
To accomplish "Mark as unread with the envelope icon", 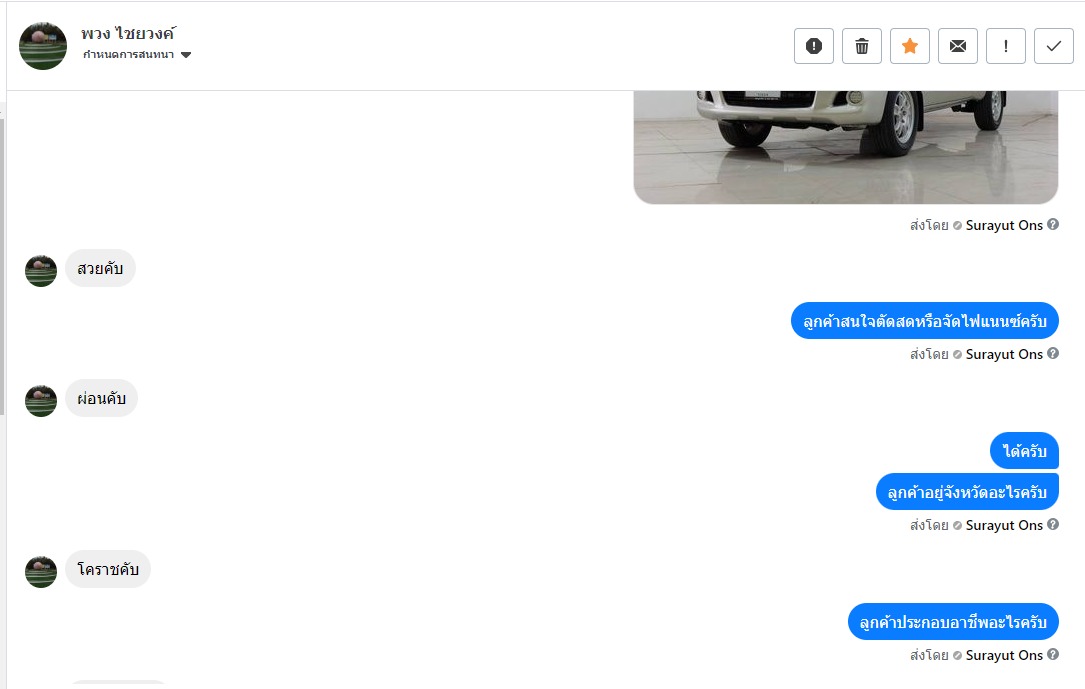I will [x=958, y=46].
